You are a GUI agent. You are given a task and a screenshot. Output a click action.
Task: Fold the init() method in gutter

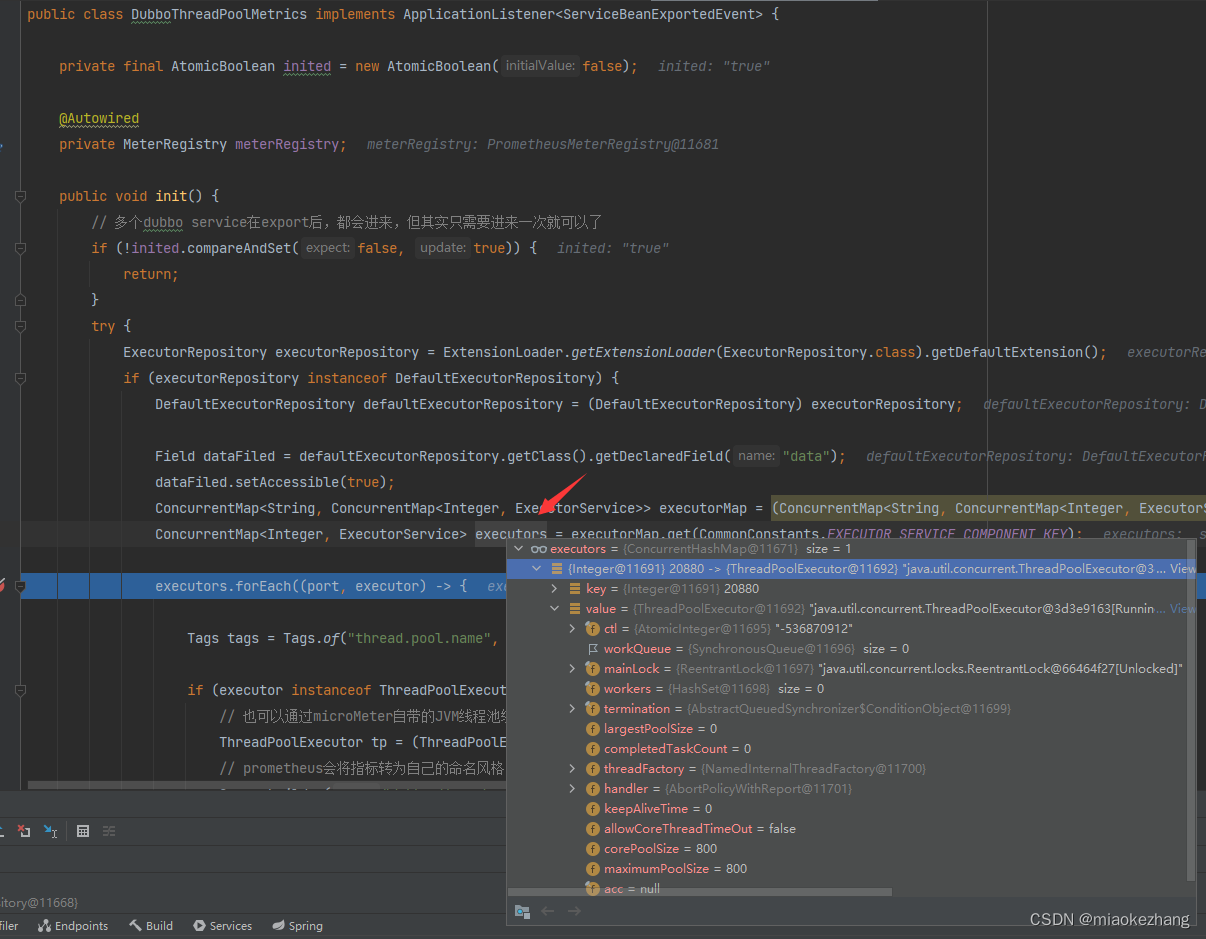[x=20, y=196]
